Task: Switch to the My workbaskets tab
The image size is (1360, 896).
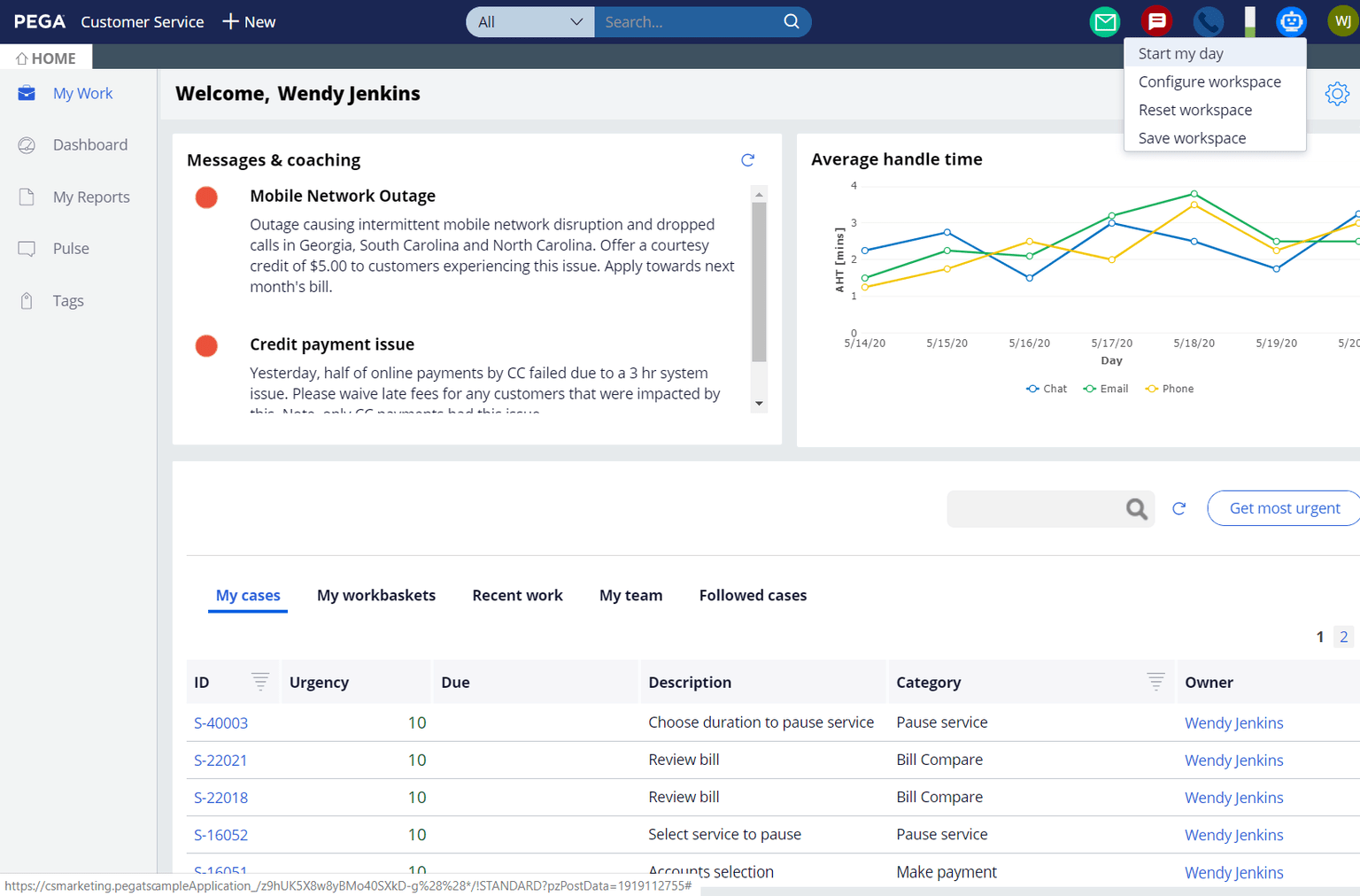Action: point(376,596)
